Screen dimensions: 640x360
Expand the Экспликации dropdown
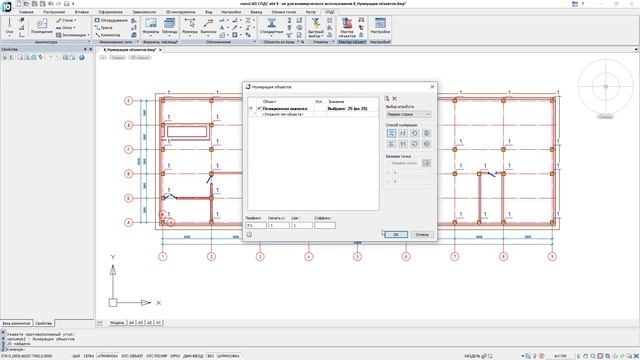click(89, 35)
